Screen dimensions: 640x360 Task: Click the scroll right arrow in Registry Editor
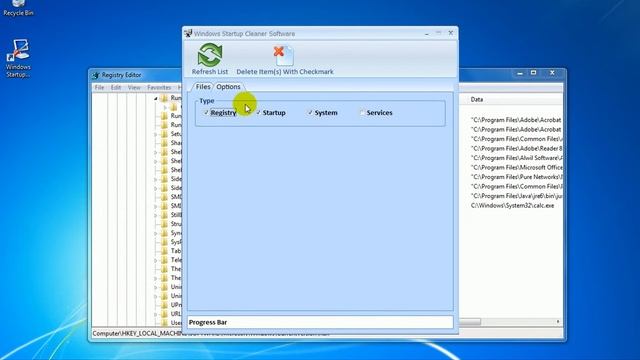click(x=558, y=322)
